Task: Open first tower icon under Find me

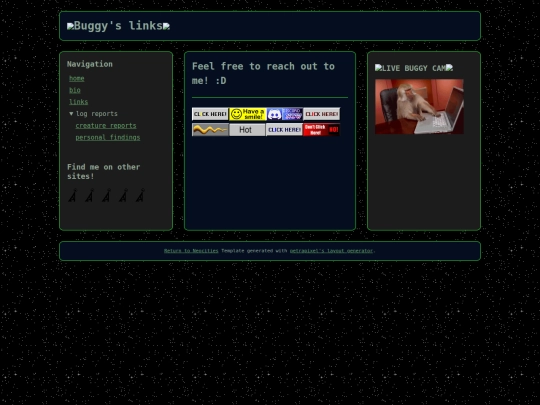Action: (73, 195)
